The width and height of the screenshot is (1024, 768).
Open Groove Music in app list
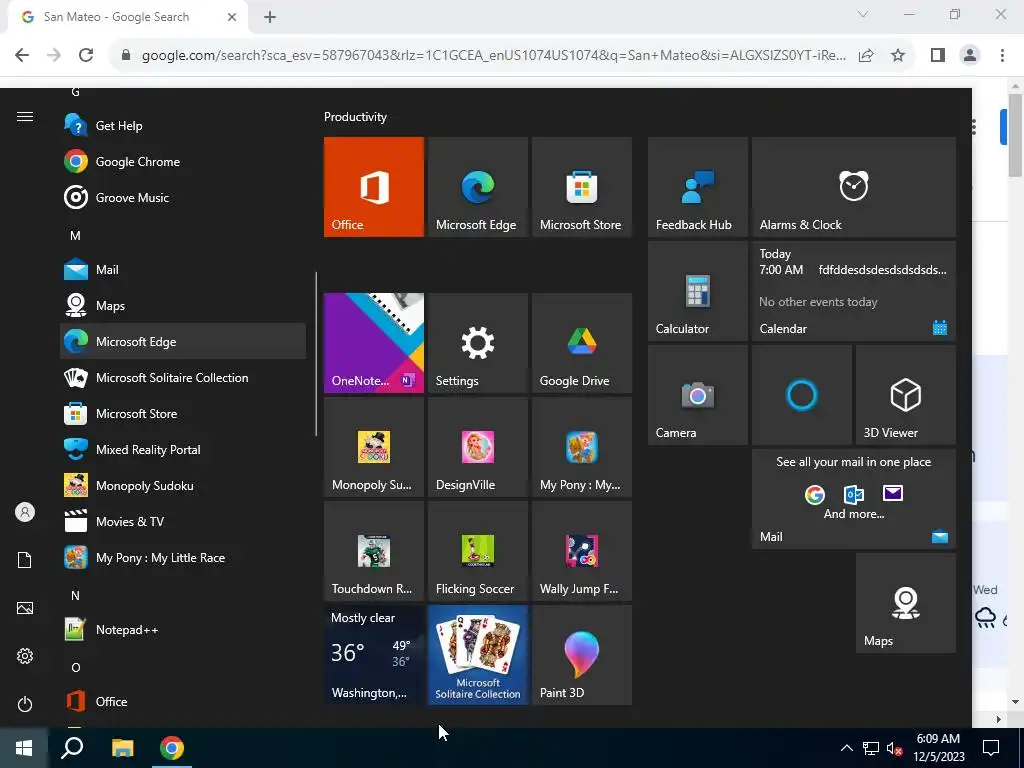pyautogui.click(x=183, y=197)
